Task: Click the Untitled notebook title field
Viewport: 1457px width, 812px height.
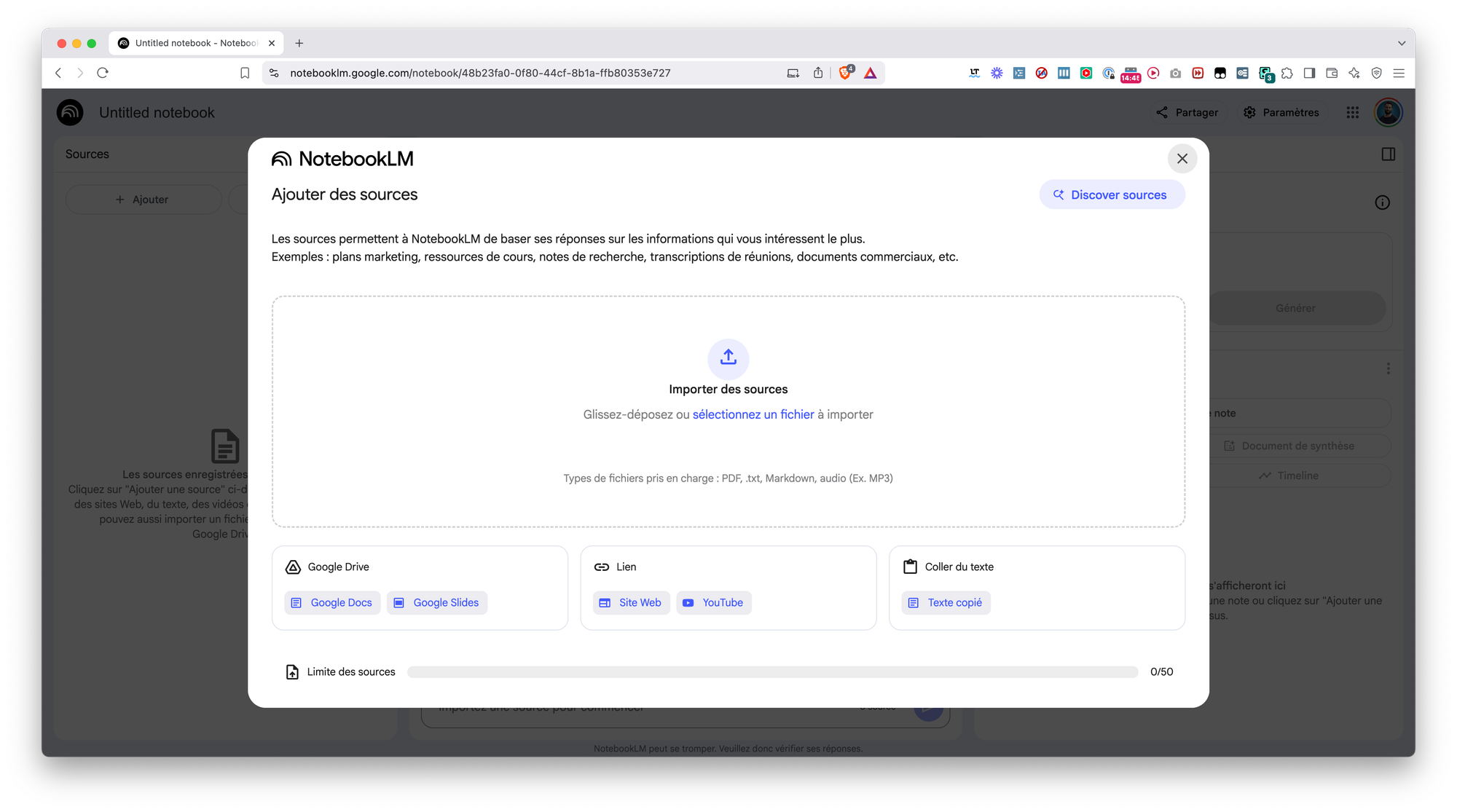Action: [x=157, y=112]
